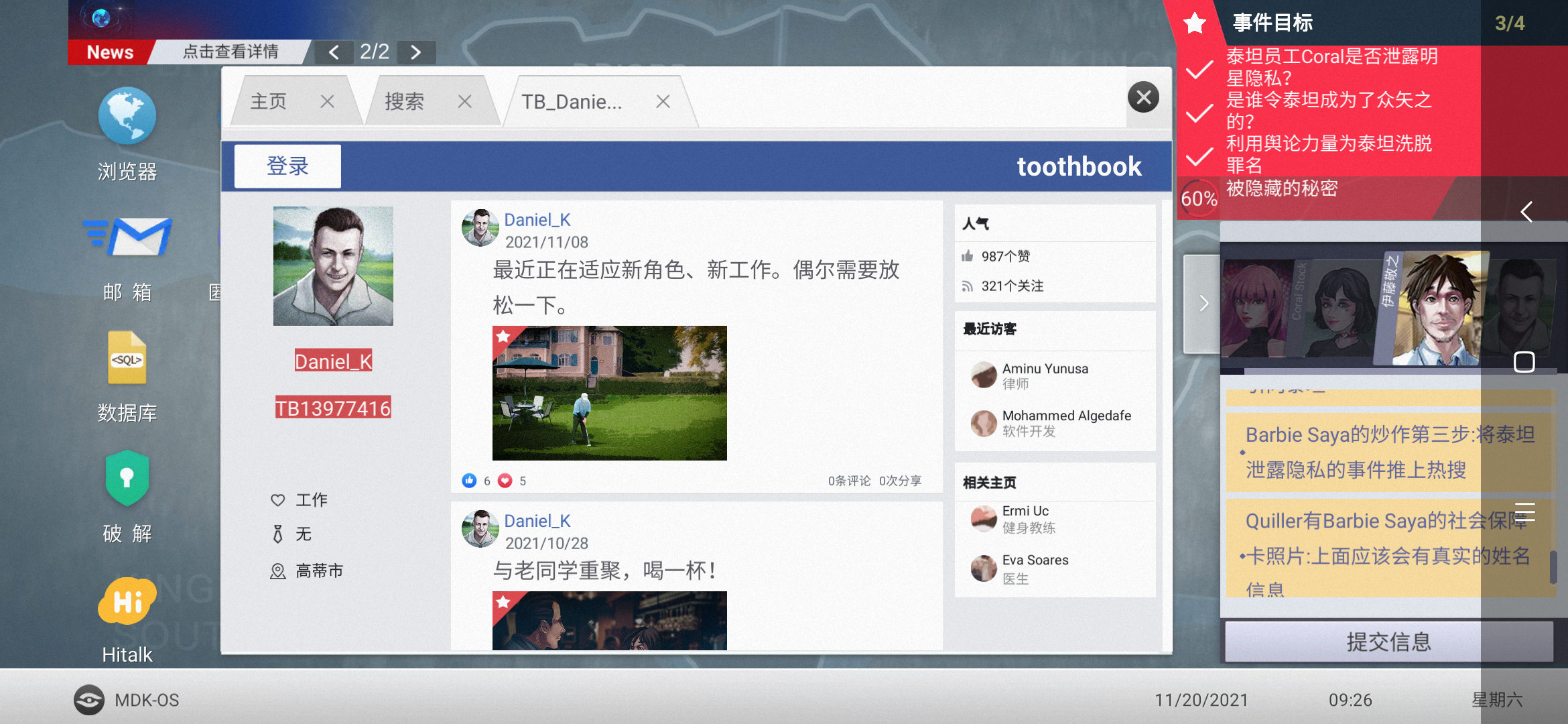Open the 浏览器 browser desktop icon

click(127, 116)
